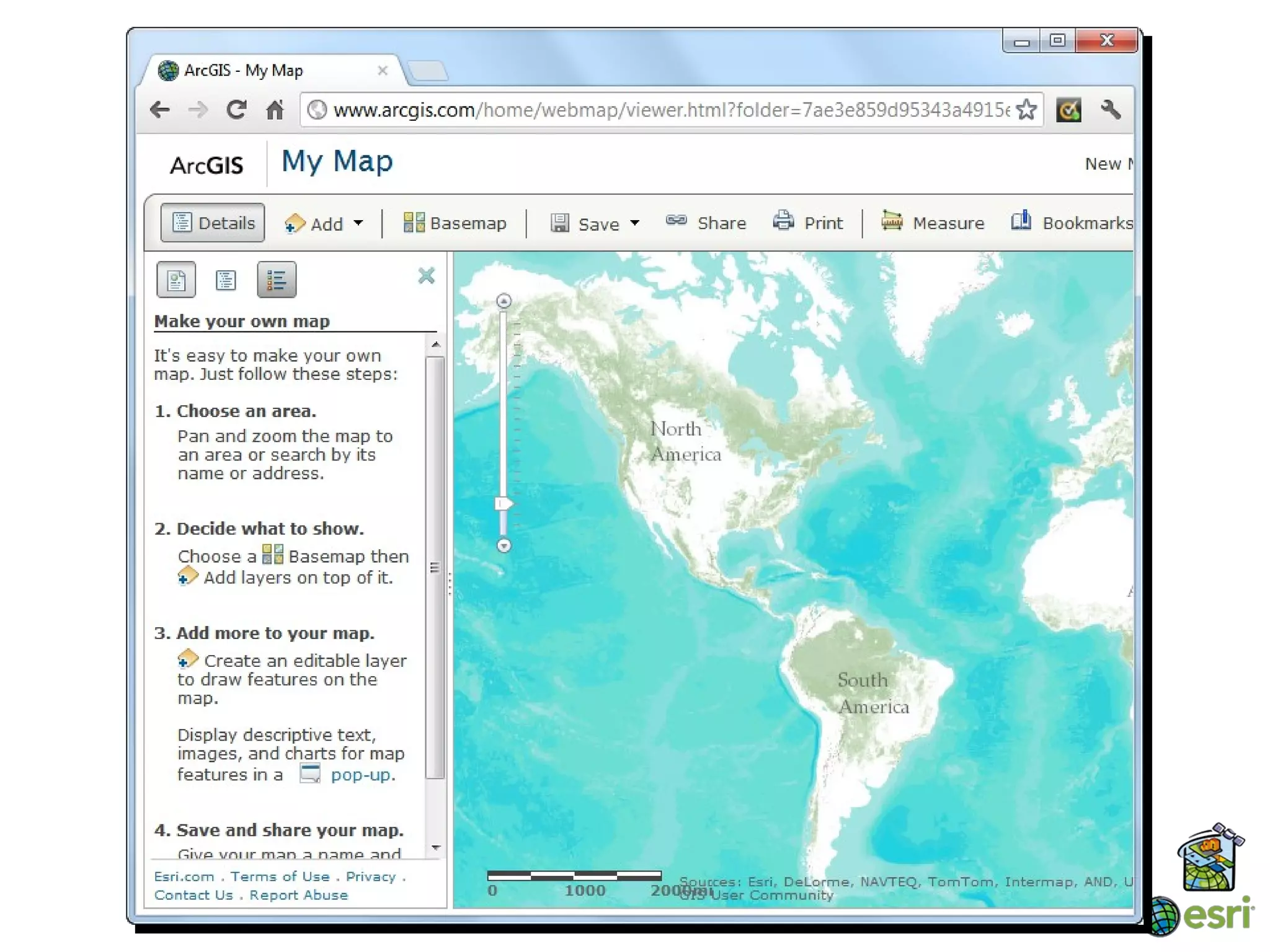The height and width of the screenshot is (952, 1270).
Task: Show map contents list icon
Action: pos(226,280)
